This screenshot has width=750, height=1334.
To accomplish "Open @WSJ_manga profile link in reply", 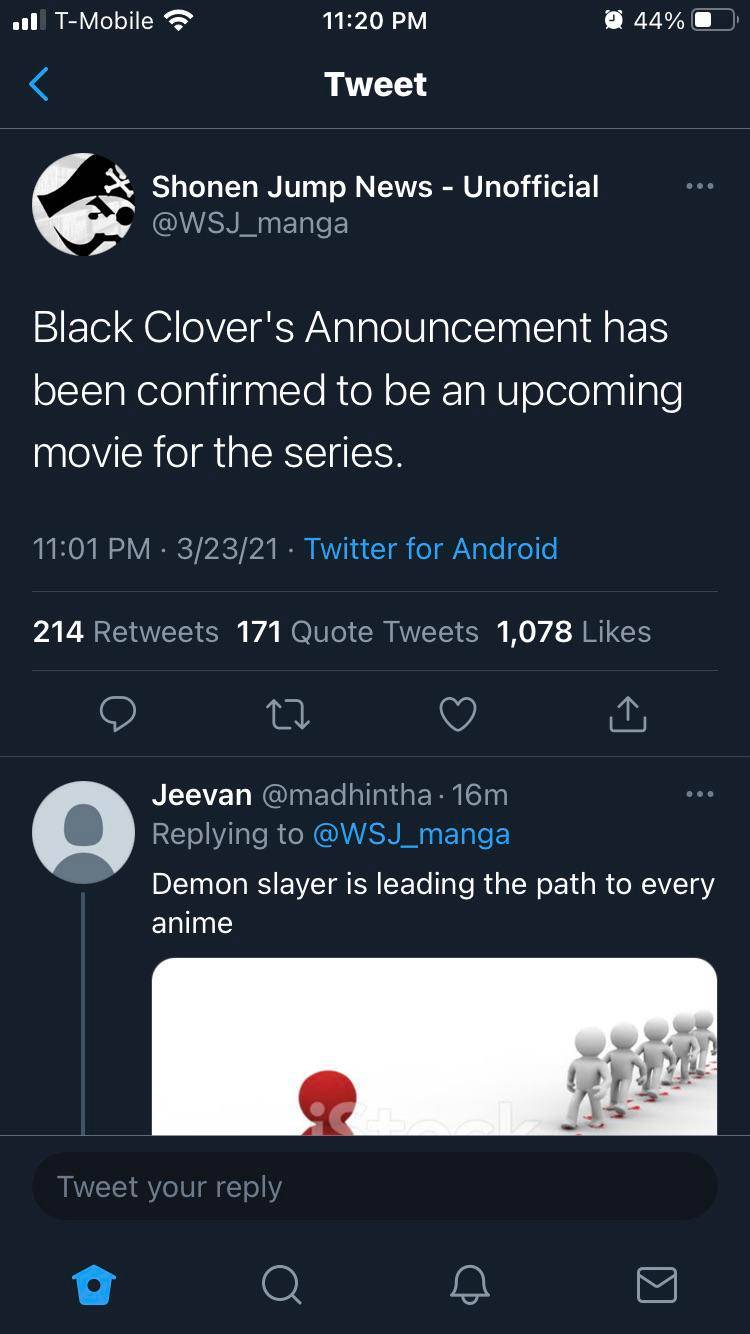I will click(414, 833).
